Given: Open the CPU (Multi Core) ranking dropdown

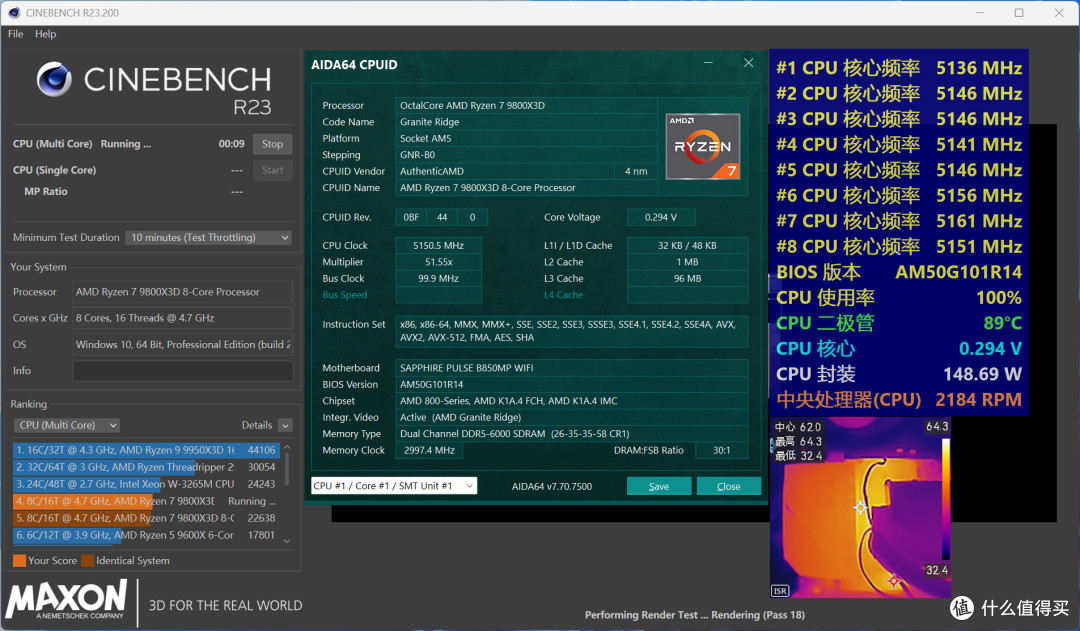Looking at the screenshot, I should (x=67, y=425).
